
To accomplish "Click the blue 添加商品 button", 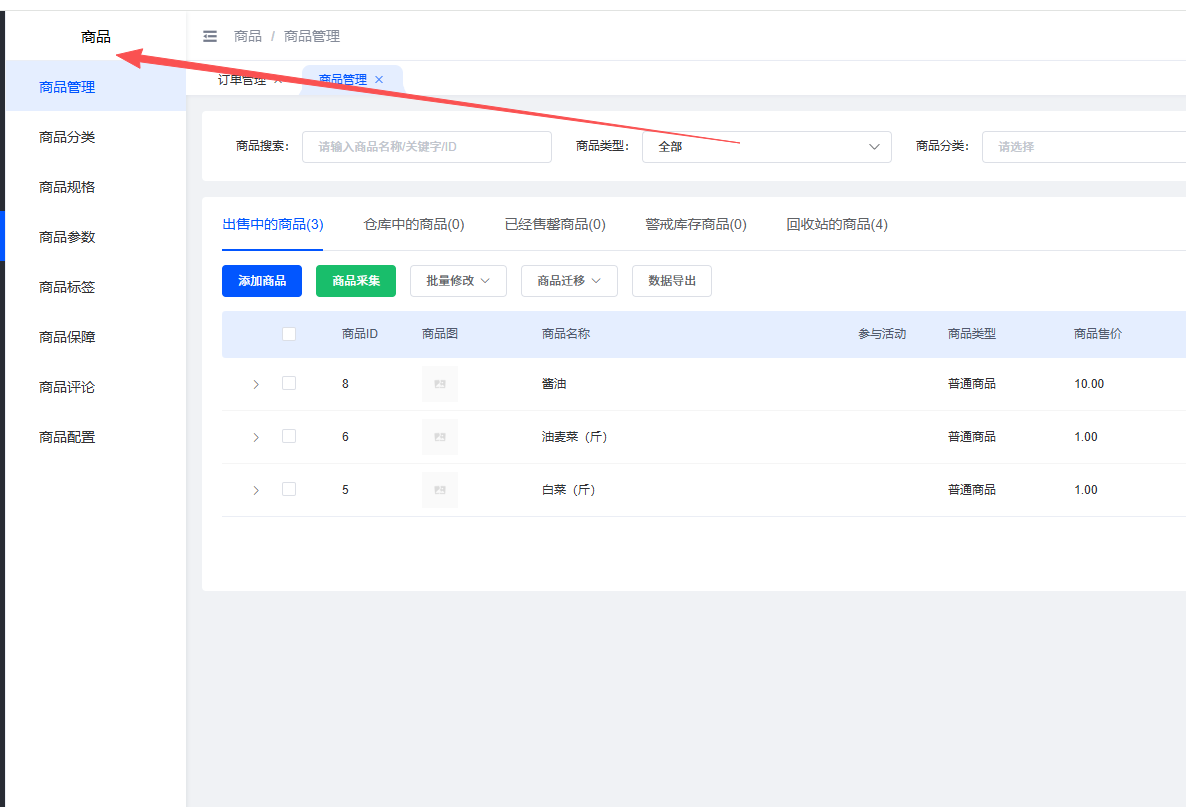I will [x=262, y=281].
